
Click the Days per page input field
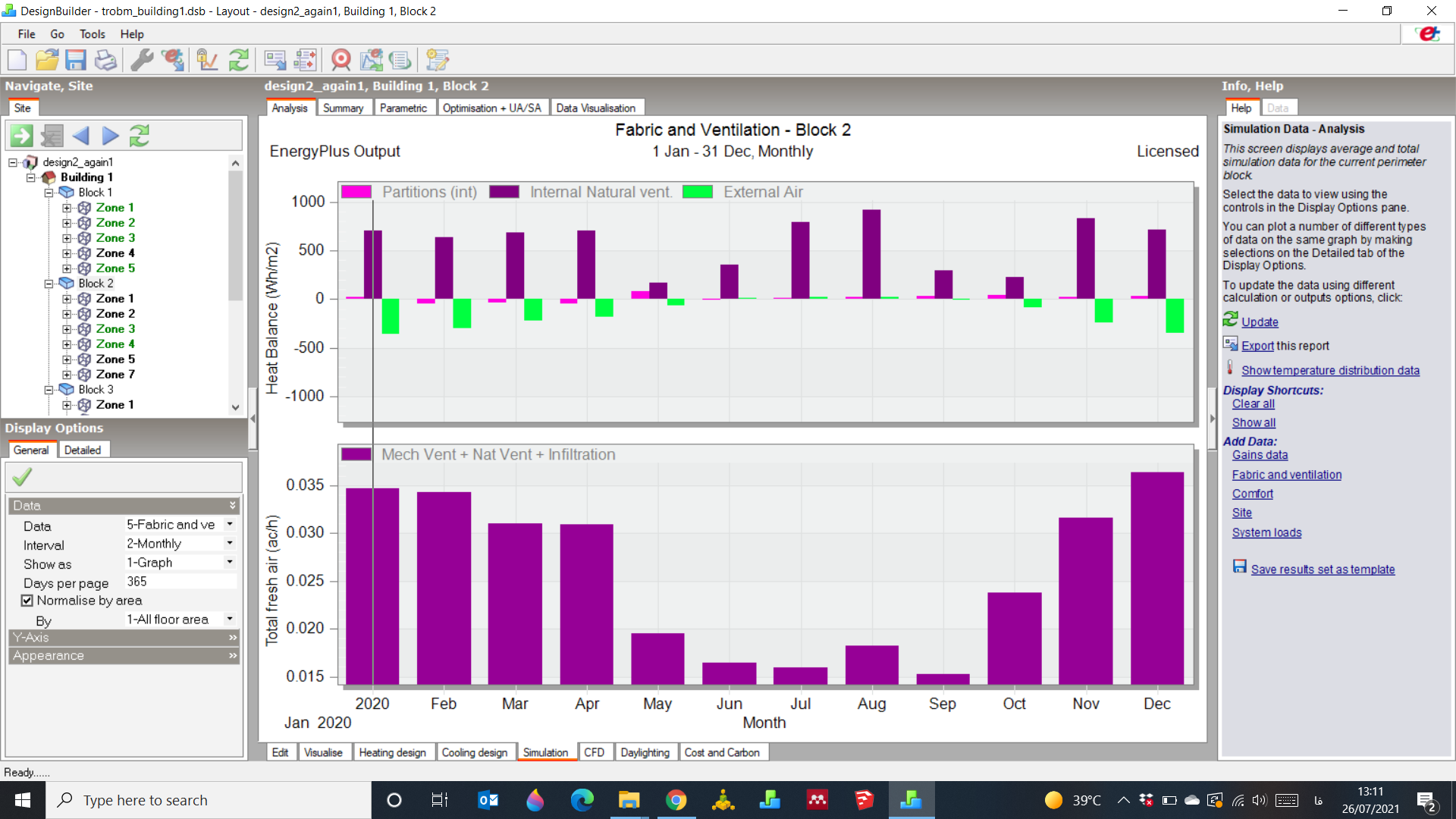180,582
